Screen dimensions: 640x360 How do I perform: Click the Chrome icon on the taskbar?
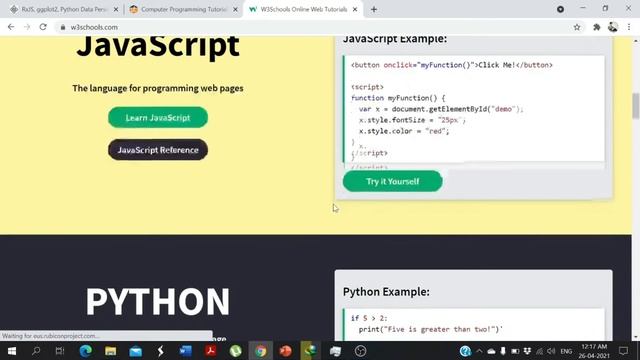tap(260, 351)
